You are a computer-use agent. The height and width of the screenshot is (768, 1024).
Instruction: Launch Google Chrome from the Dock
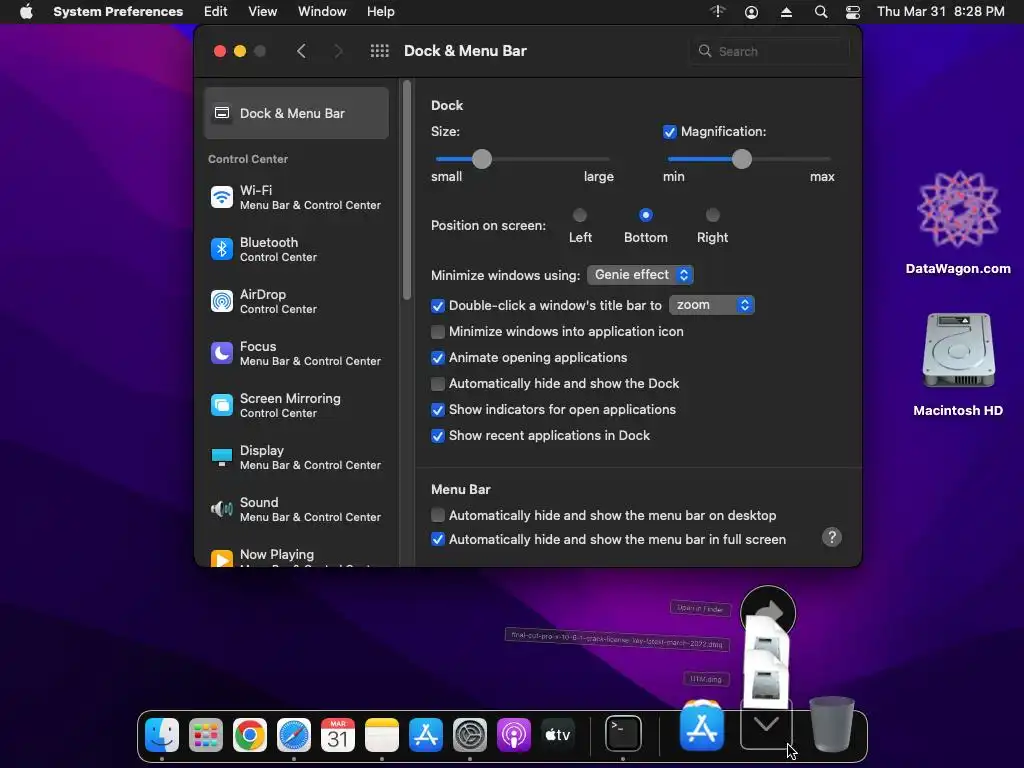point(249,735)
